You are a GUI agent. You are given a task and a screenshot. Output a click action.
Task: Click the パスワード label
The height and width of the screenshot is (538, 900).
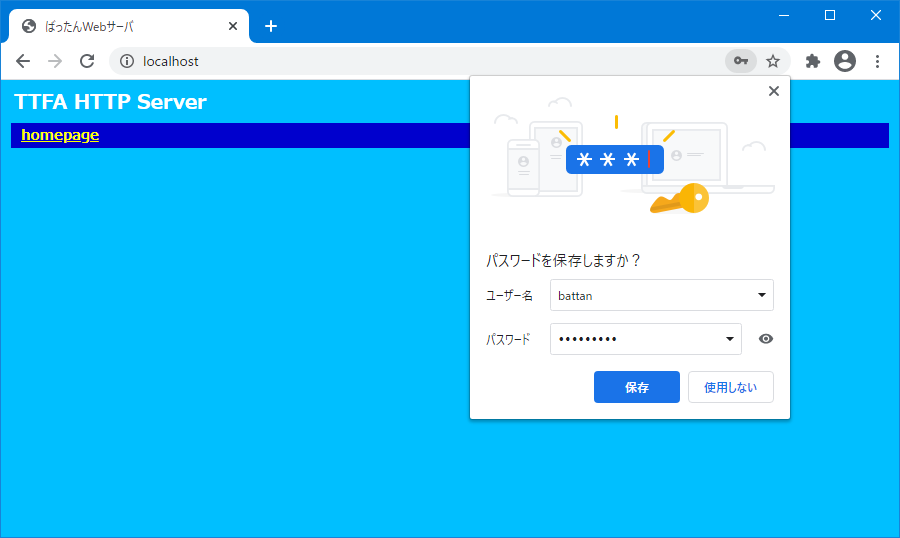[508, 339]
